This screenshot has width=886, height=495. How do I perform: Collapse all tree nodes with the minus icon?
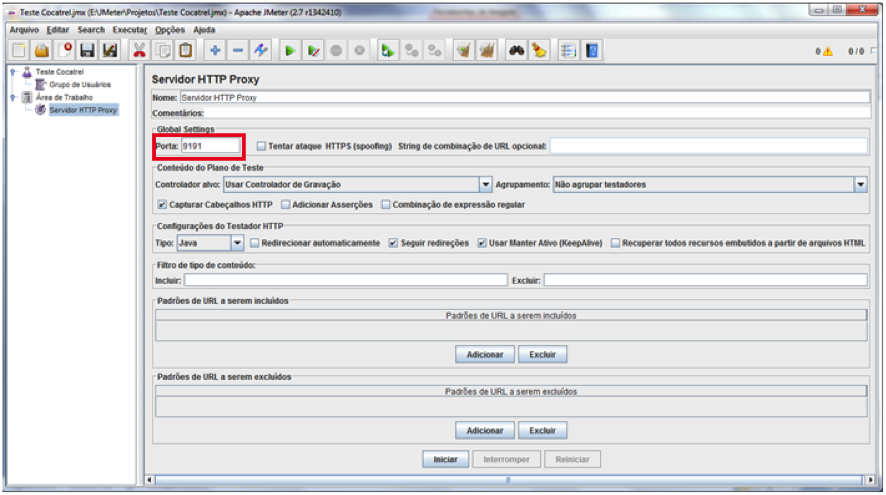(x=238, y=51)
